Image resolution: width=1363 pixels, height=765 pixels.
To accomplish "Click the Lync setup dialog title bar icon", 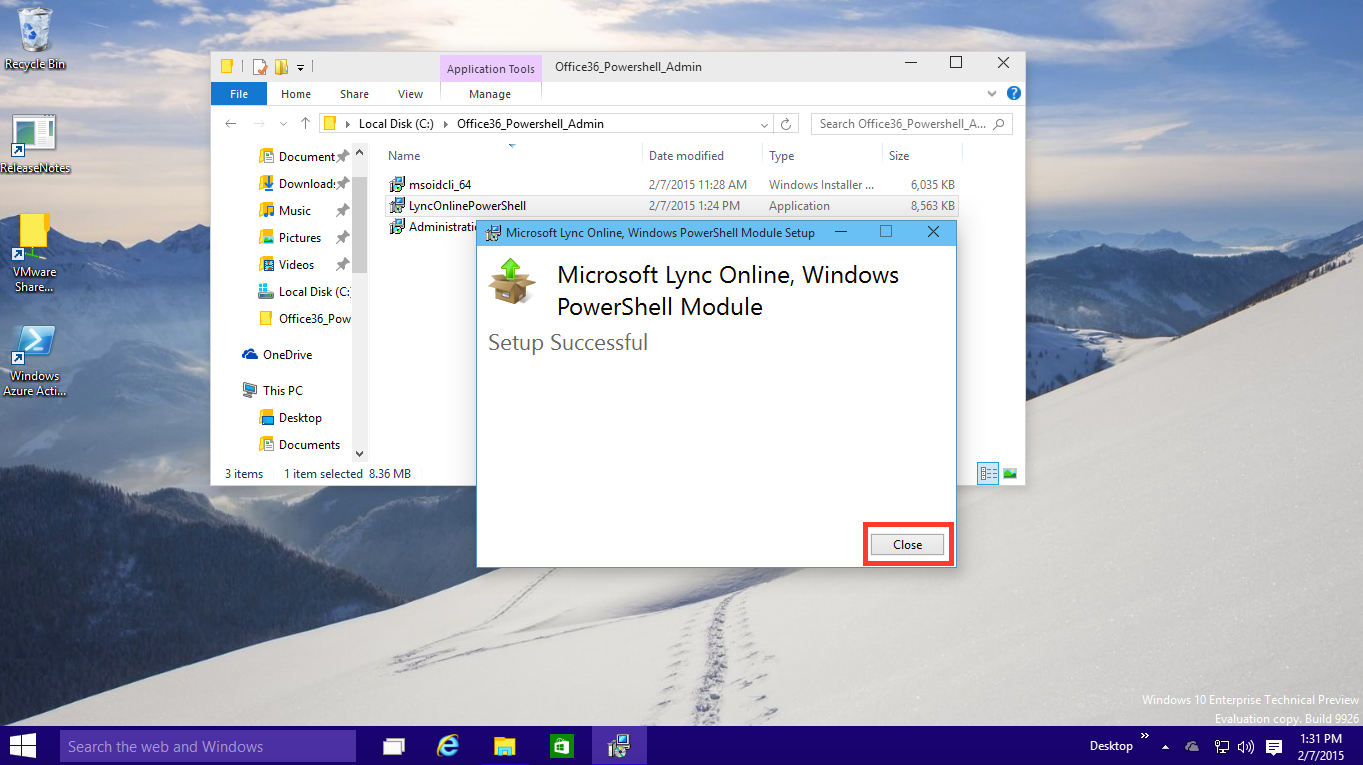I will click(492, 233).
